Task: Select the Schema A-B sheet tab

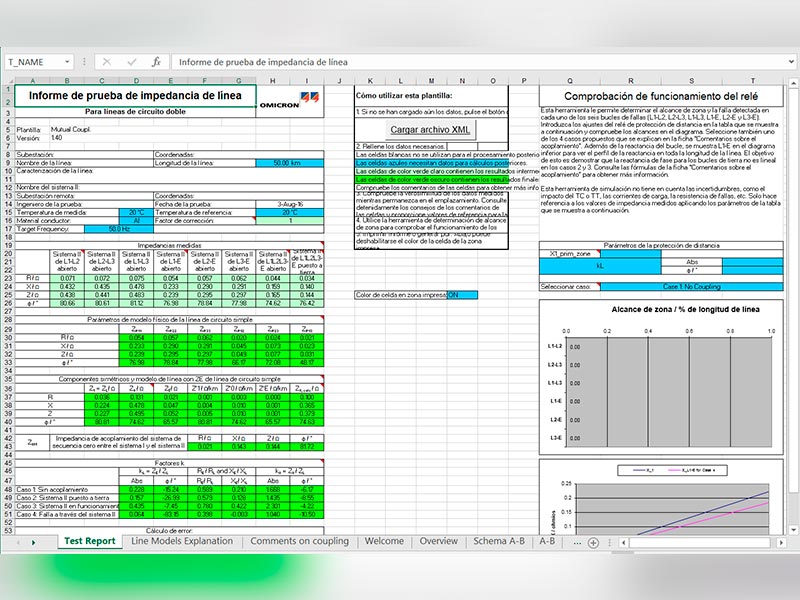Action: tap(499, 541)
